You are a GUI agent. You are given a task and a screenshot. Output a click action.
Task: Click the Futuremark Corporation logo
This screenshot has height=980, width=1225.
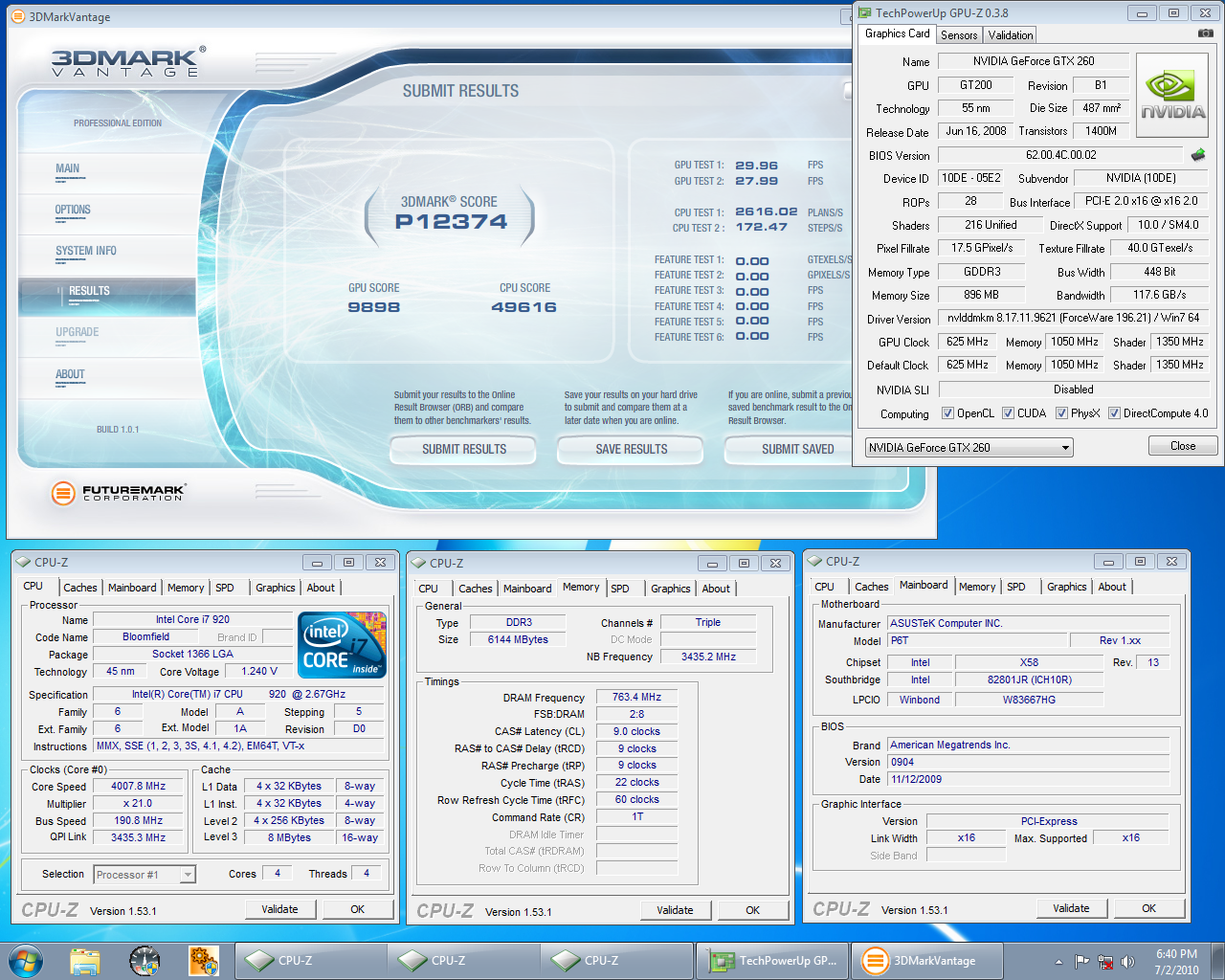point(118,493)
